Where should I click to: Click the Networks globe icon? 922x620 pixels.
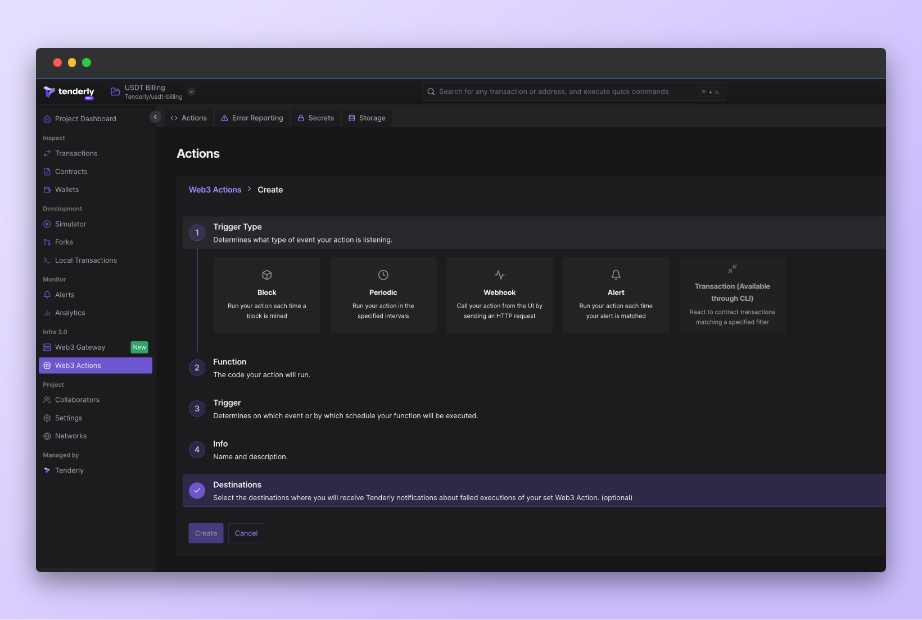(x=47, y=436)
